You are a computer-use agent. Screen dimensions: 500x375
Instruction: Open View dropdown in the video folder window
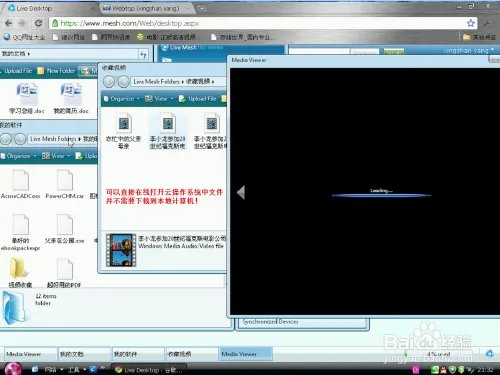tap(159, 99)
